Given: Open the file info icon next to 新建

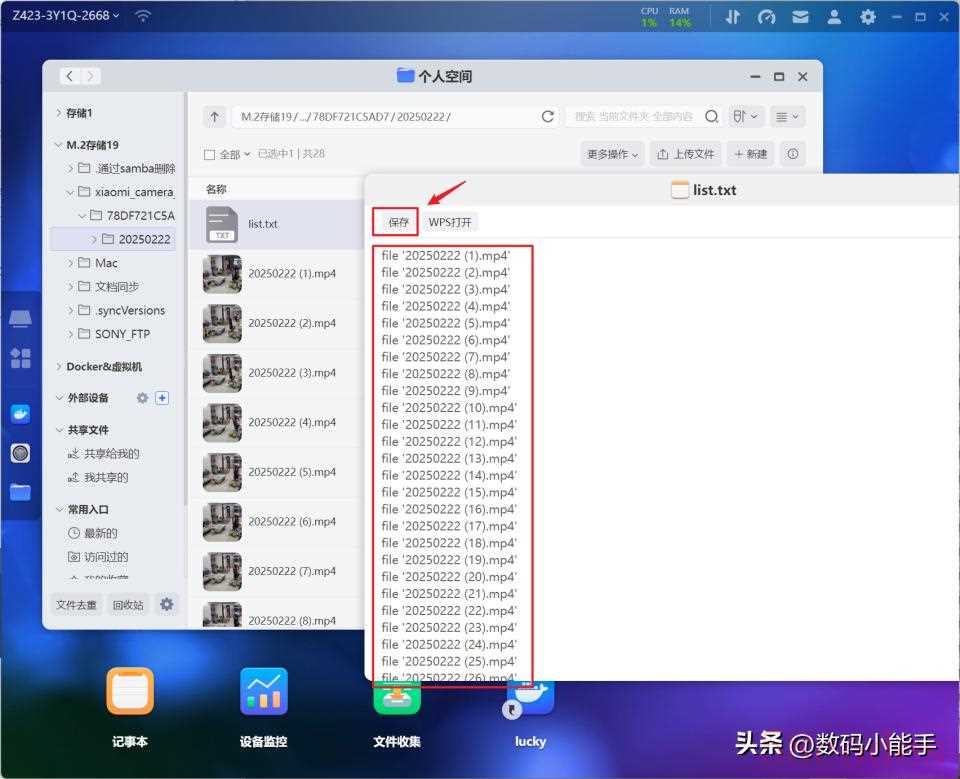Looking at the screenshot, I should pyautogui.click(x=792, y=154).
